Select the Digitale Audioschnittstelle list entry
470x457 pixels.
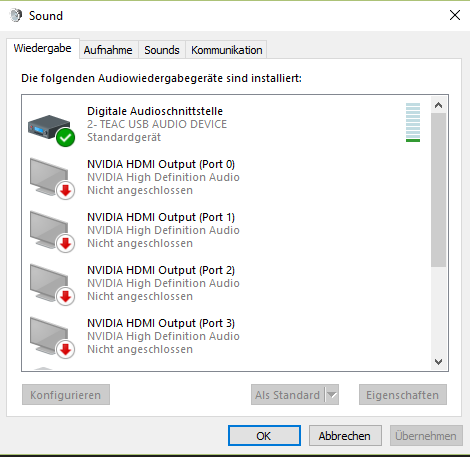click(226, 124)
